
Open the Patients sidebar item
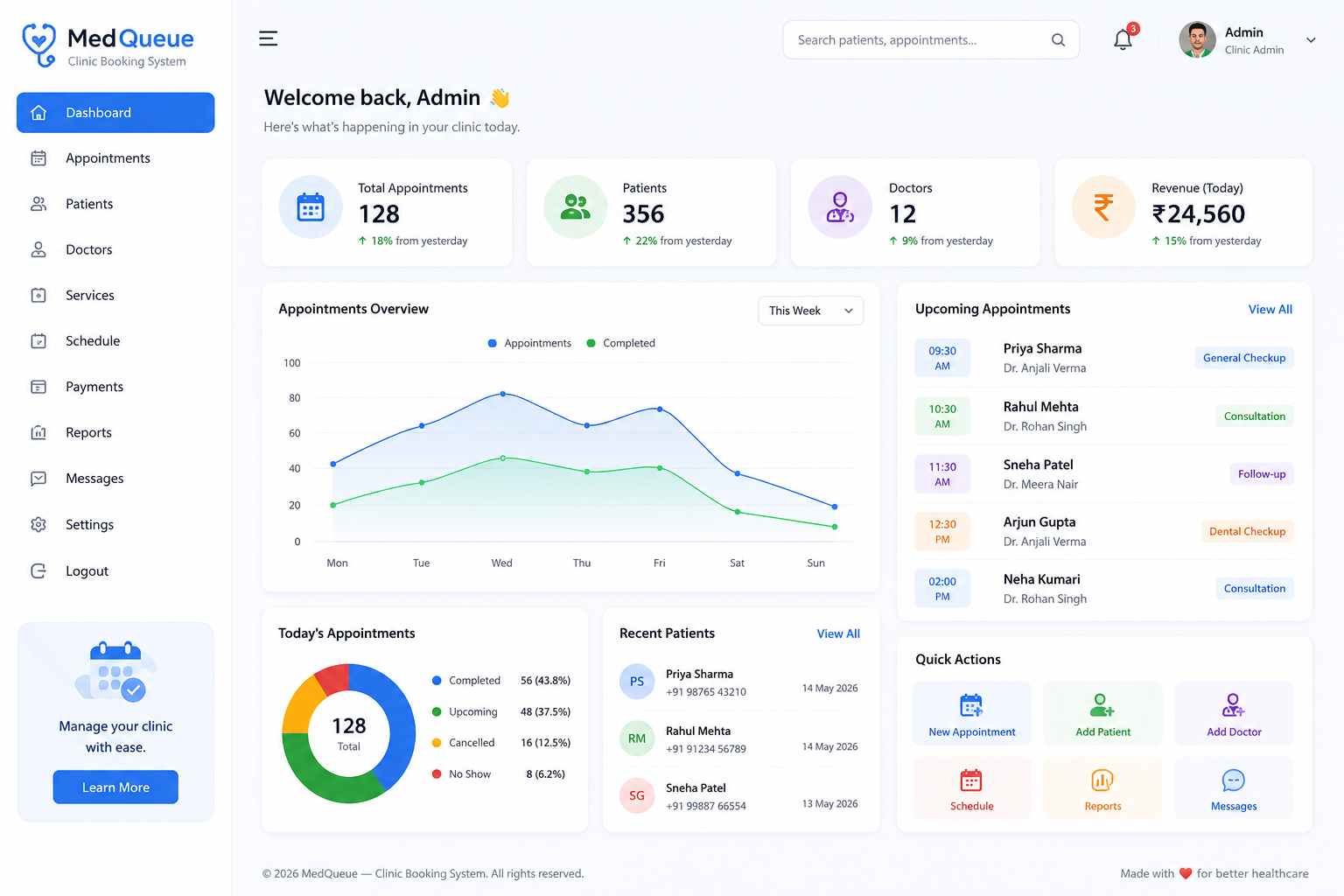[115, 204]
